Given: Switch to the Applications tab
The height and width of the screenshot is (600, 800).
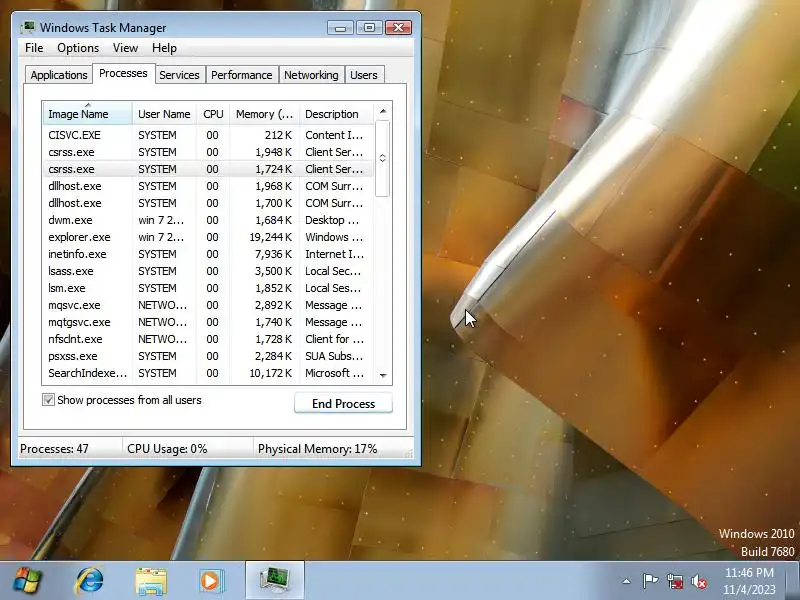Looking at the screenshot, I should tap(59, 75).
